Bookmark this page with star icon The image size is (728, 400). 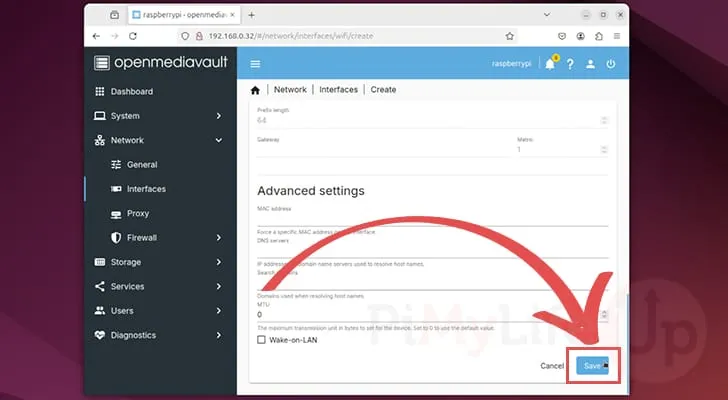pyautogui.click(x=510, y=36)
